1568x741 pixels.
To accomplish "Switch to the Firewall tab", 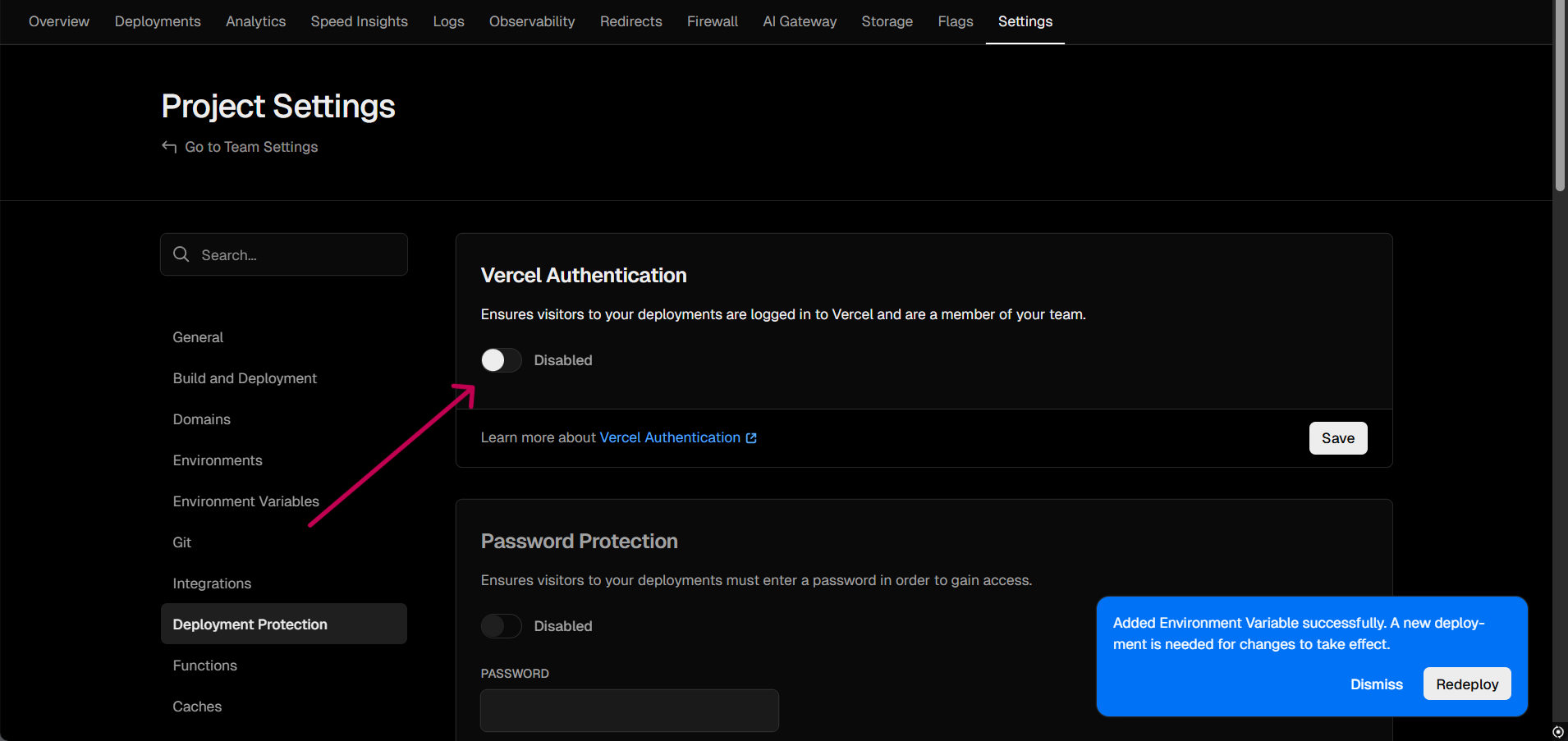I will pos(712,21).
